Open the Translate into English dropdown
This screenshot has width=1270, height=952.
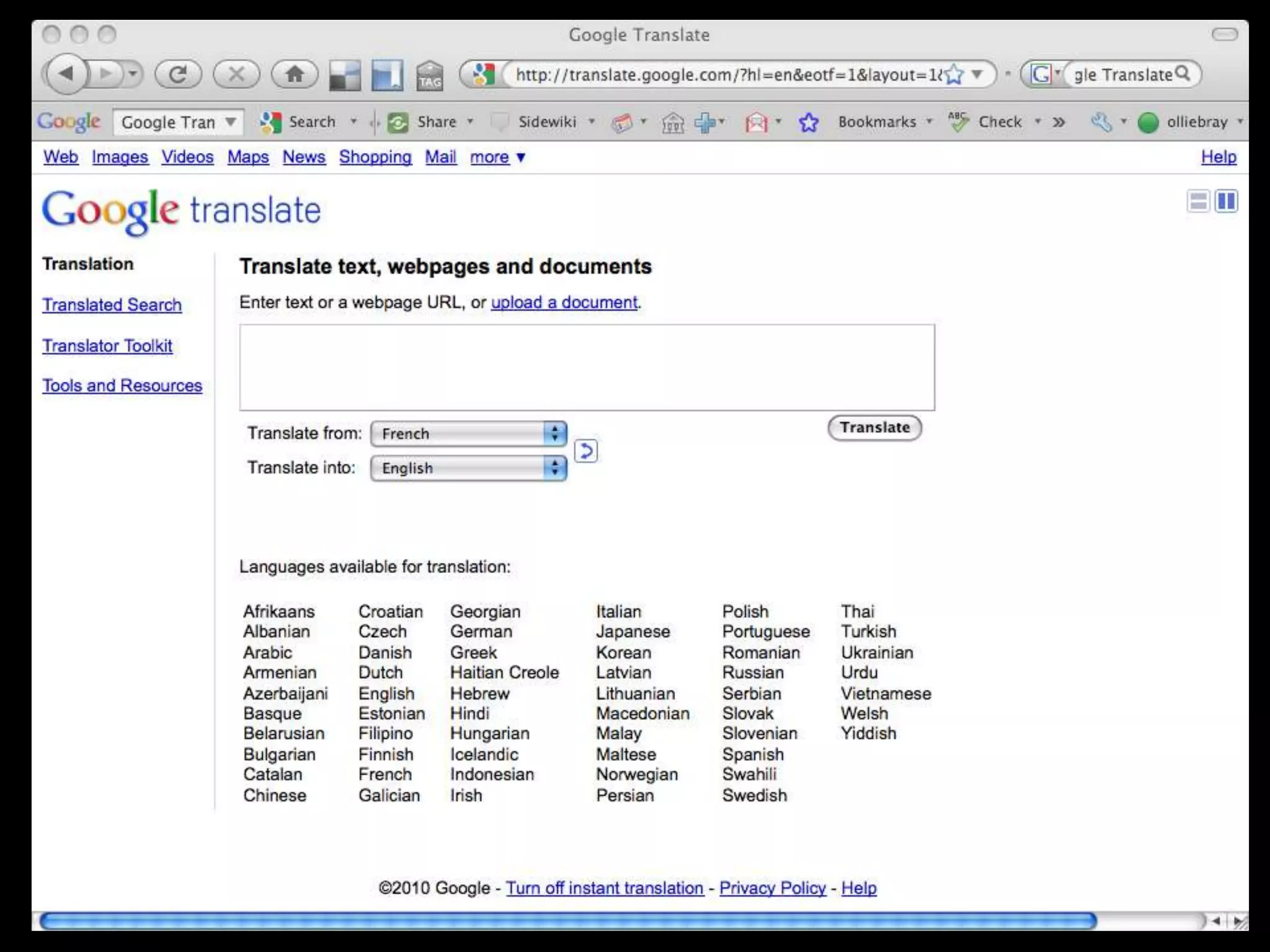(x=468, y=468)
